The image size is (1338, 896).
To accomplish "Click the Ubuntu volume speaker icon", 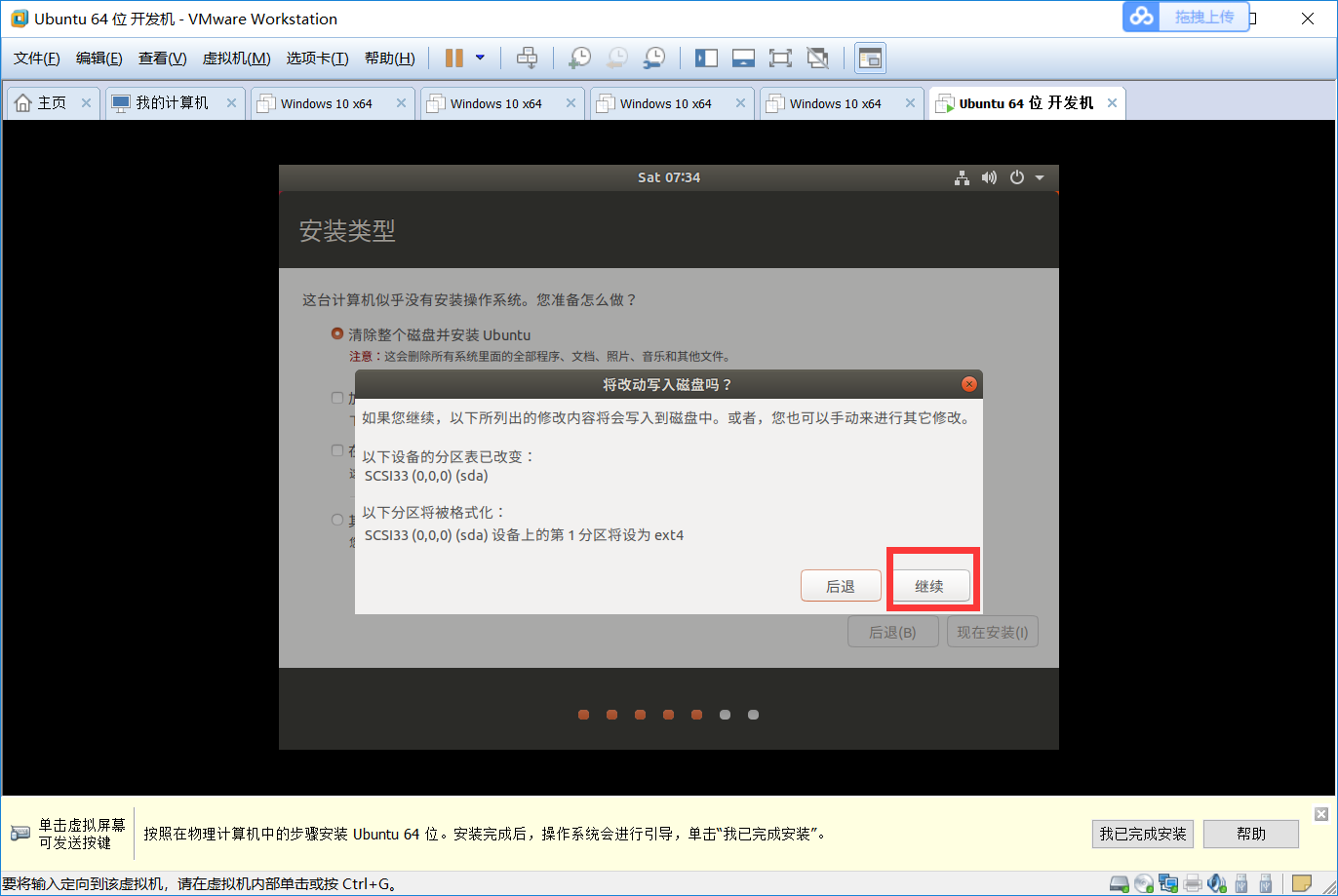I will click(989, 177).
